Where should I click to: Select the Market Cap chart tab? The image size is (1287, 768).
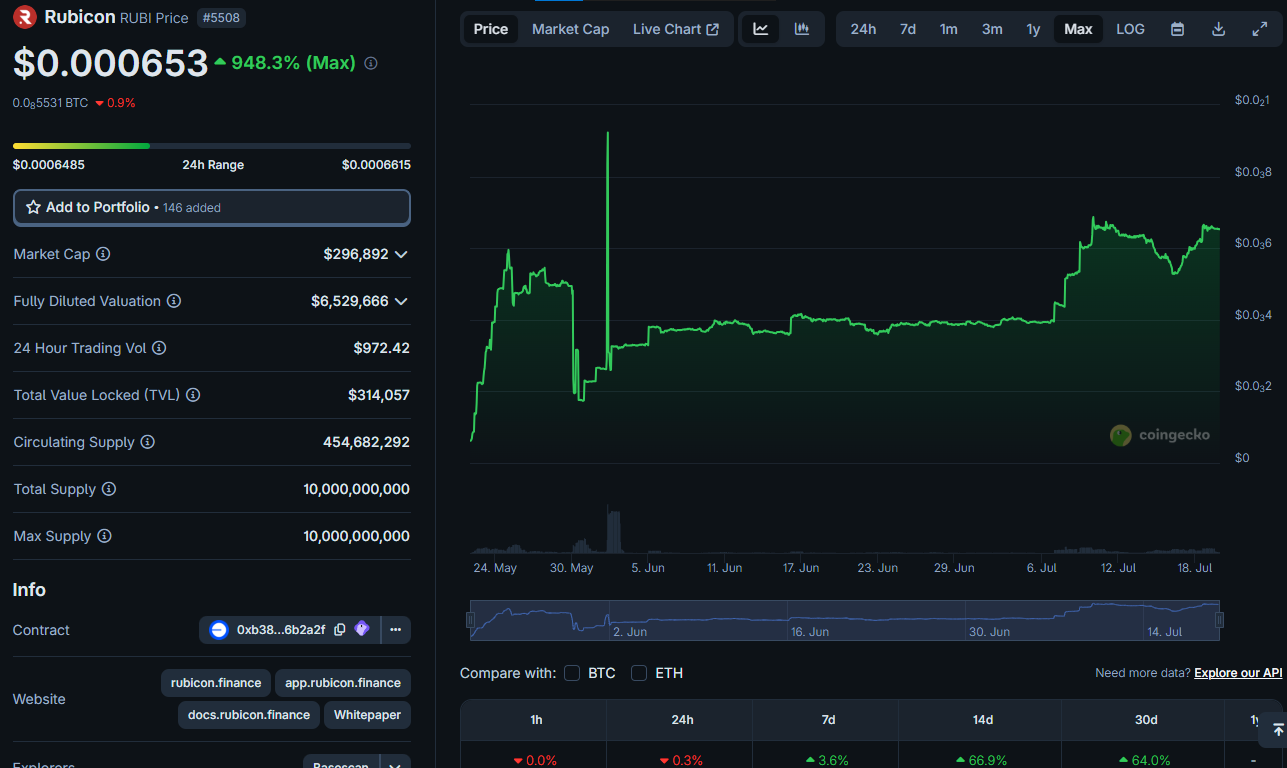pos(570,29)
